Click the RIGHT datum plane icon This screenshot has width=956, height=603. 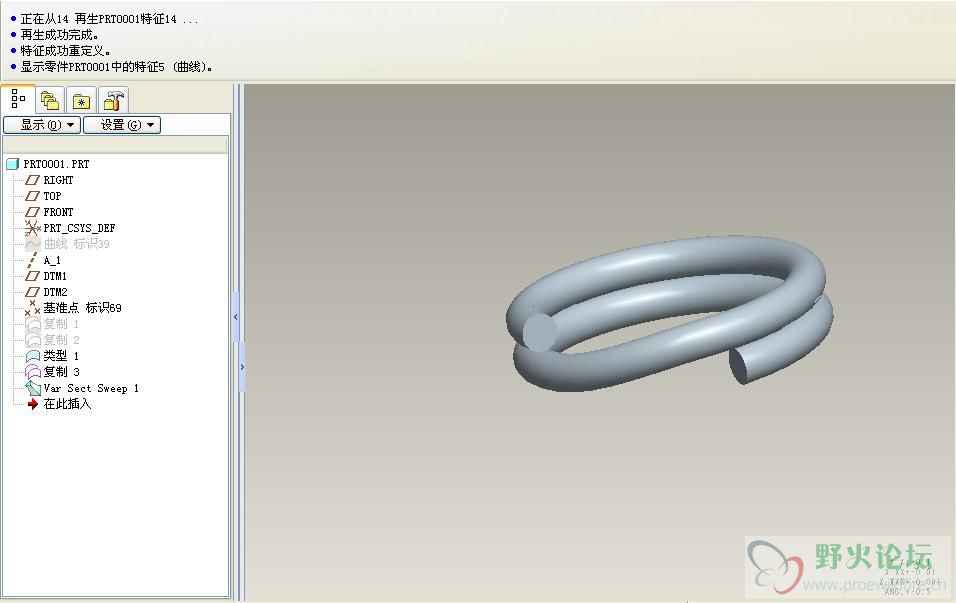32,180
